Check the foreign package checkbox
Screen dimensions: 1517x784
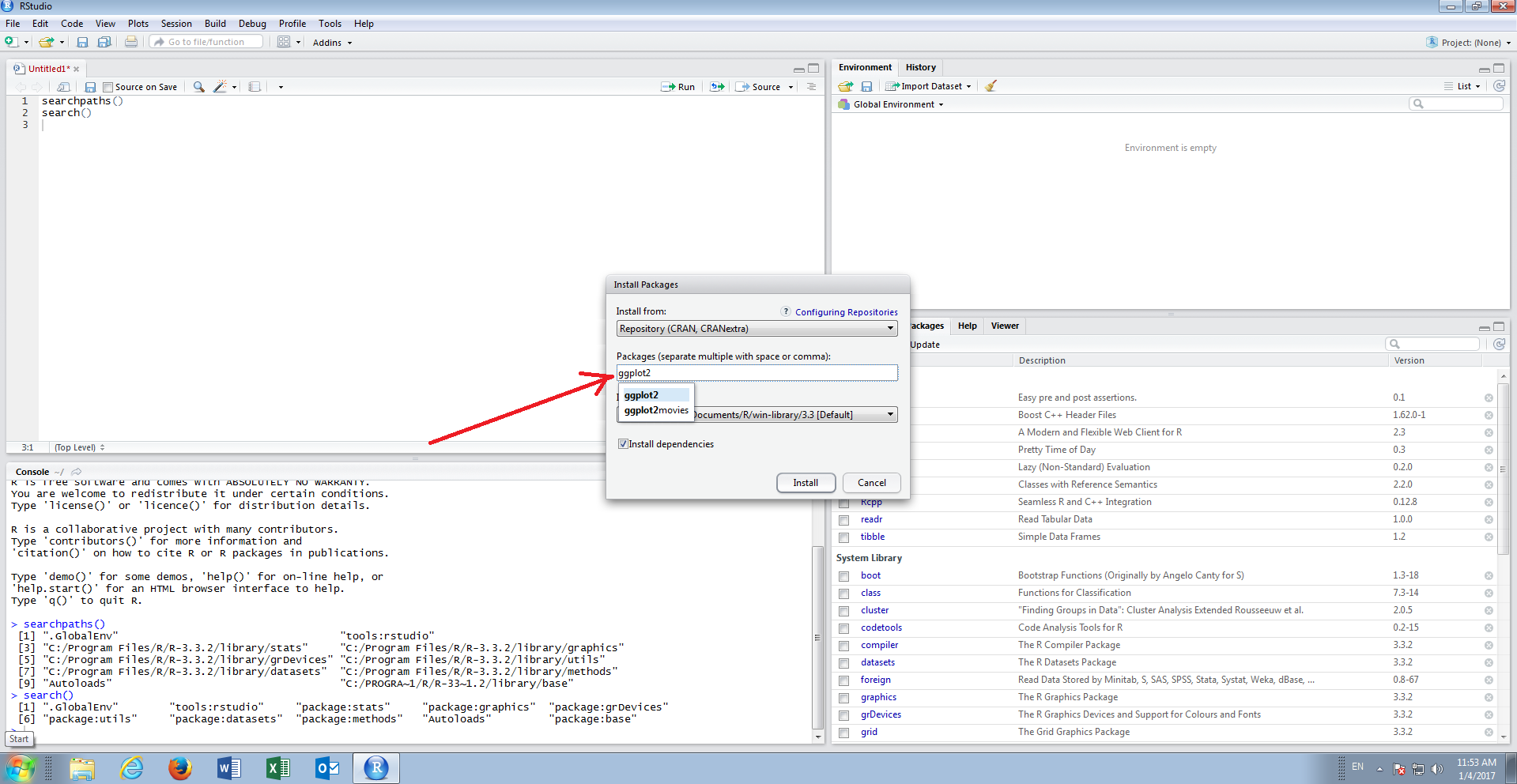[x=844, y=680]
